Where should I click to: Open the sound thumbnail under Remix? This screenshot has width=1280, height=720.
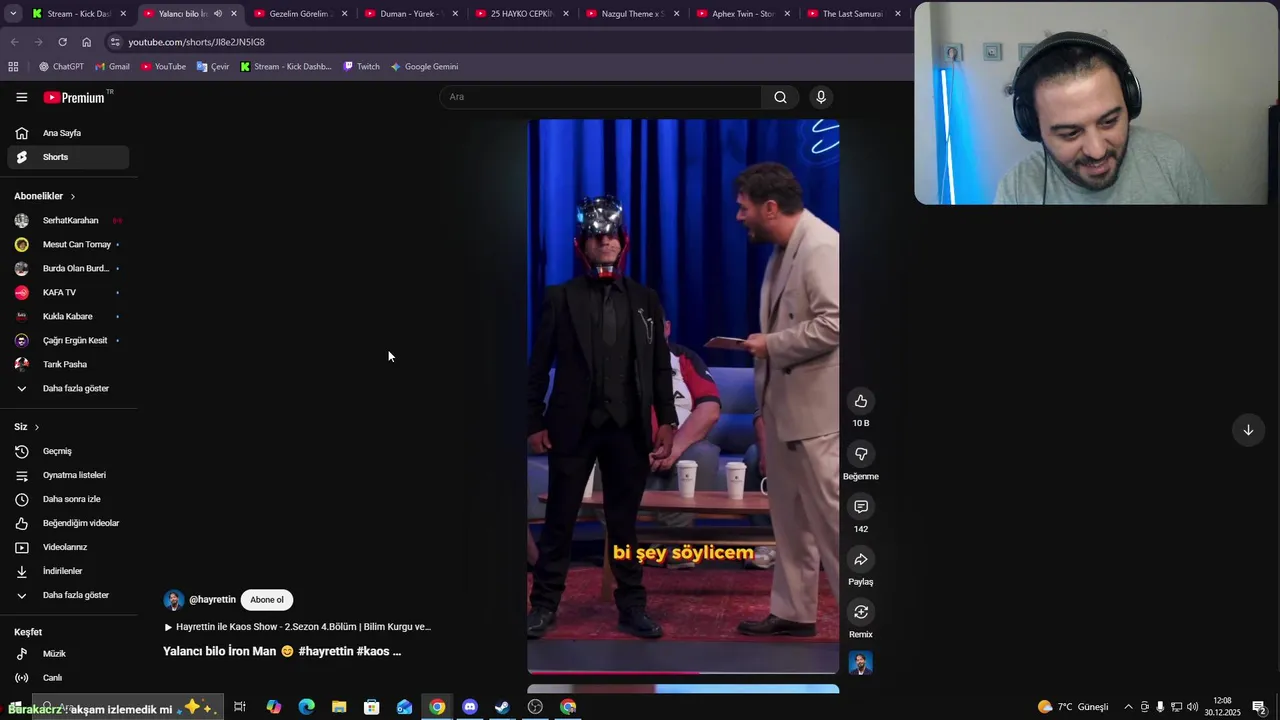point(861,663)
